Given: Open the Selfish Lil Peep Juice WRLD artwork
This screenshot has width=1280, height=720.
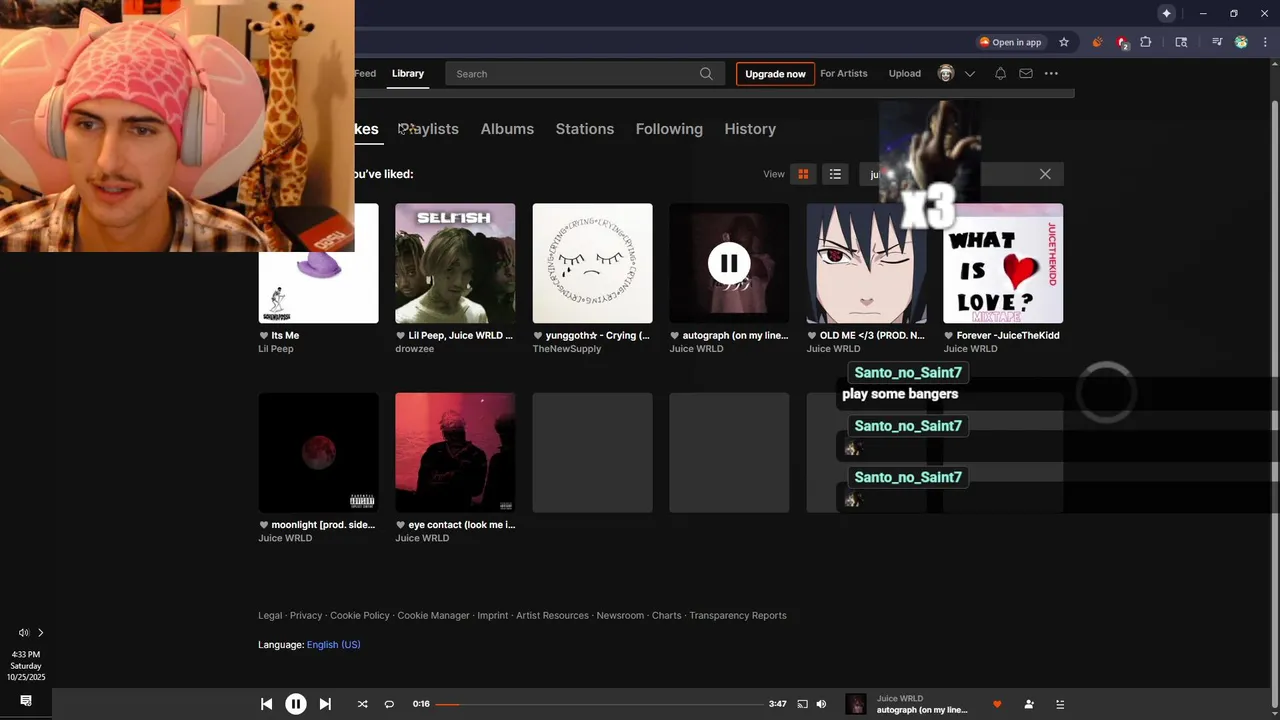Looking at the screenshot, I should tap(455, 263).
